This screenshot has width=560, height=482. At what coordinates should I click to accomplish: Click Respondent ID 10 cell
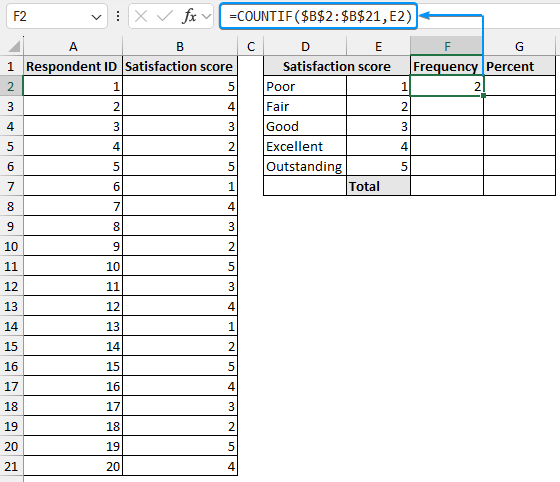click(73, 266)
